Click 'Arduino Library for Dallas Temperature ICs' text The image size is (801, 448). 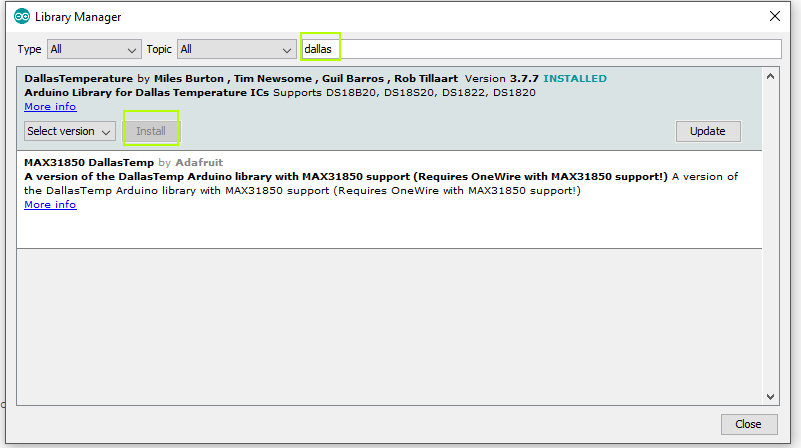147,92
